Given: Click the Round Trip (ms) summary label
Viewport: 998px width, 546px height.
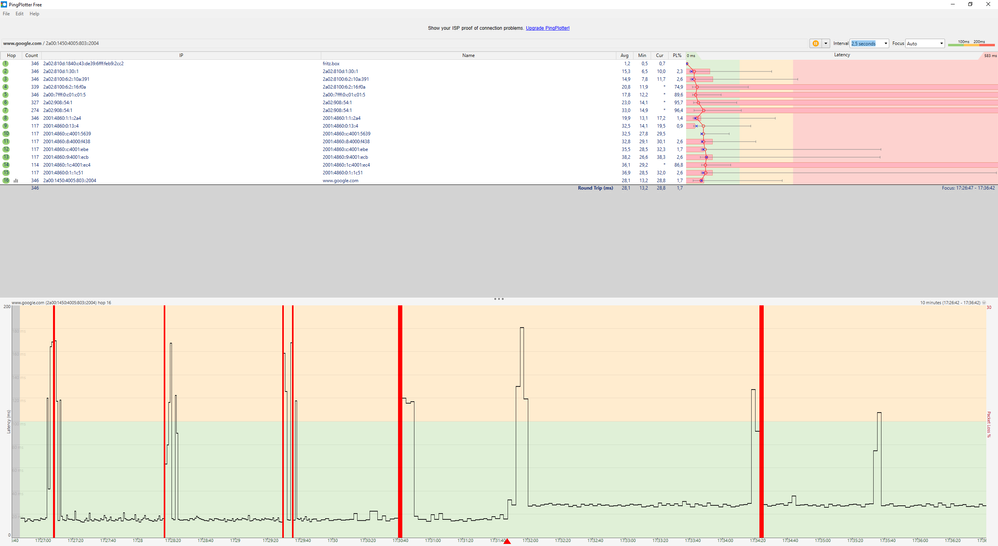Looking at the screenshot, I should [595, 188].
